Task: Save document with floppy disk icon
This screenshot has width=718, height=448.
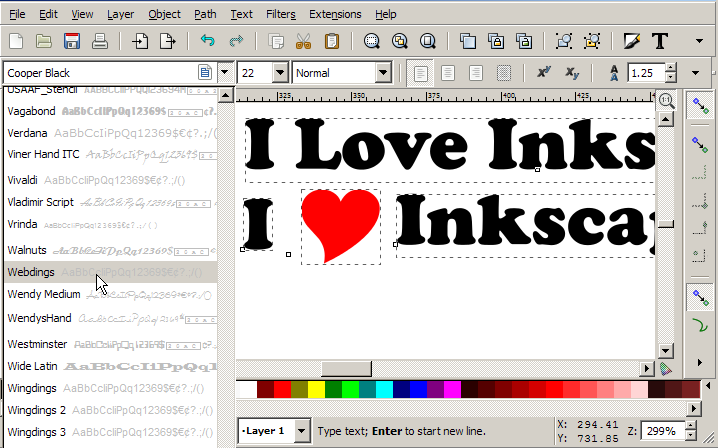Action: pos(72,41)
